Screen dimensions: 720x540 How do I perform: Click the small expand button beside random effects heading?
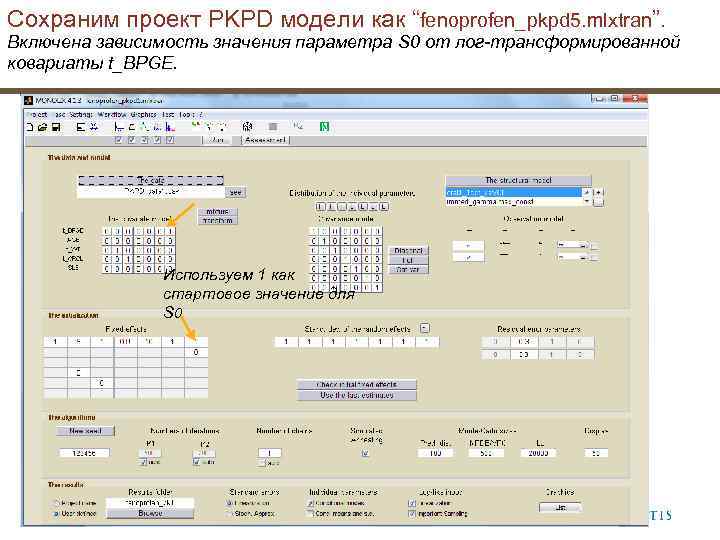pos(425,328)
